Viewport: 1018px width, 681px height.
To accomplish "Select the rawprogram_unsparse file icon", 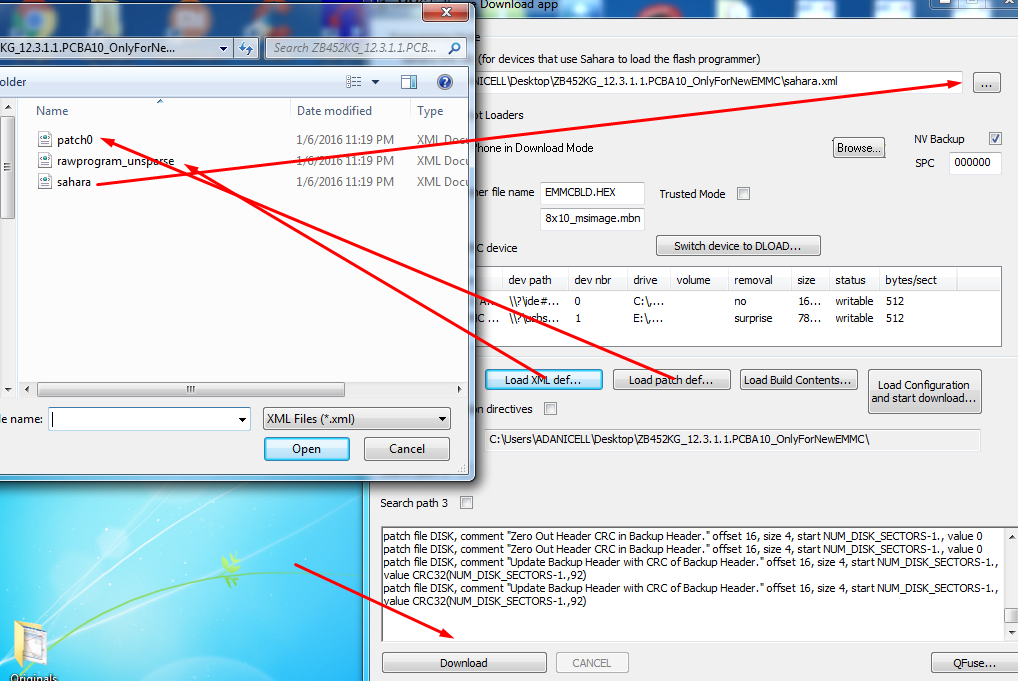I will click(45, 160).
